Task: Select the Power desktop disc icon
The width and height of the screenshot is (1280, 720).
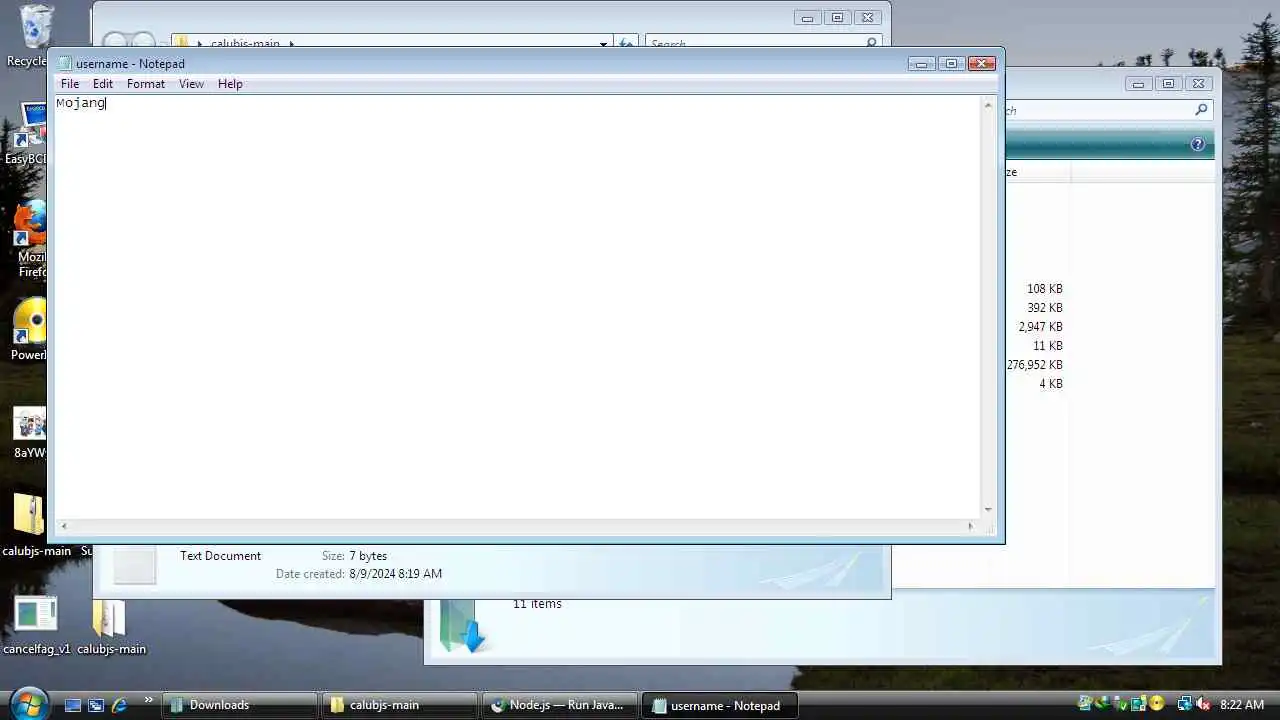Action: pos(29,330)
